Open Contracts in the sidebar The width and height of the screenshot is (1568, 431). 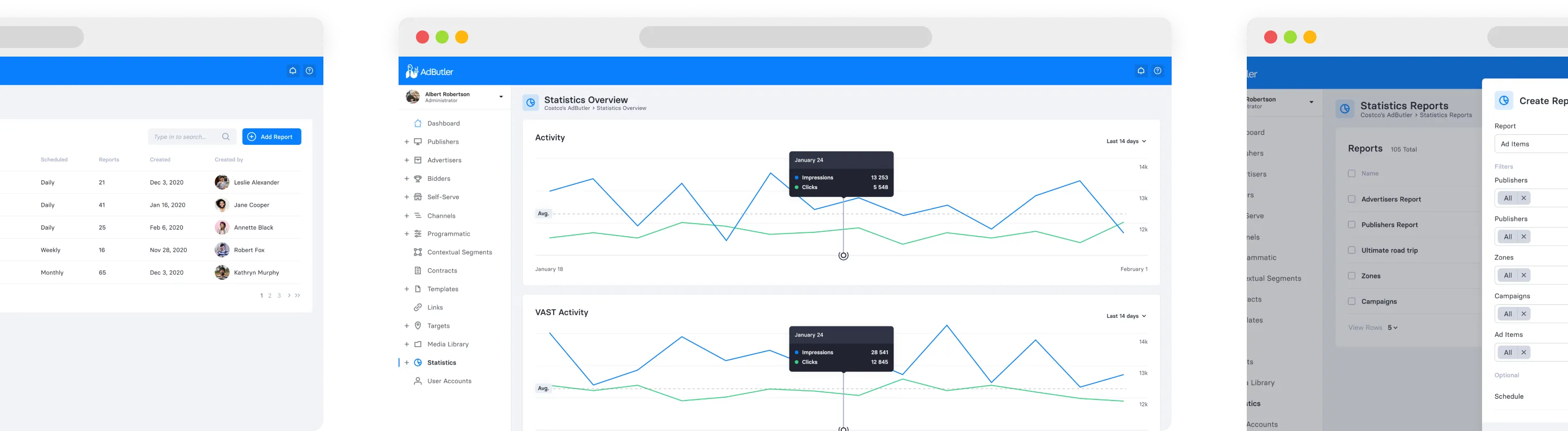[442, 271]
